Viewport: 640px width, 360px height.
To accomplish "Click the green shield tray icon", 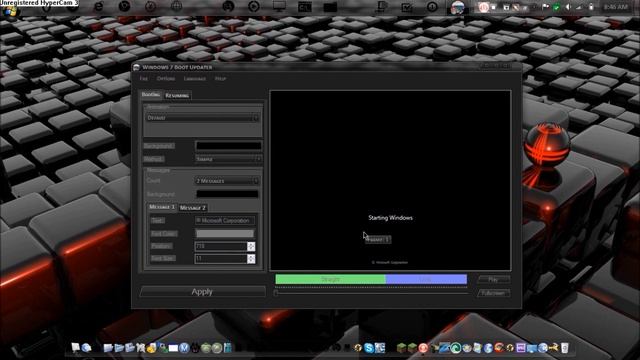I will tap(556, 7).
